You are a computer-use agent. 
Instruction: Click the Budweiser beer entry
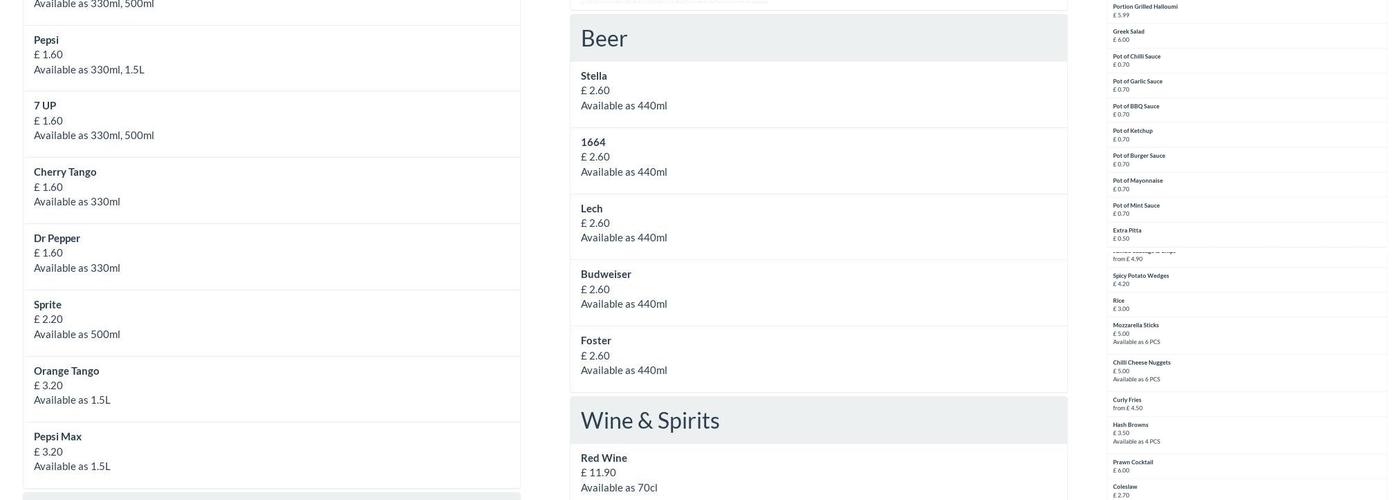[x=606, y=274]
